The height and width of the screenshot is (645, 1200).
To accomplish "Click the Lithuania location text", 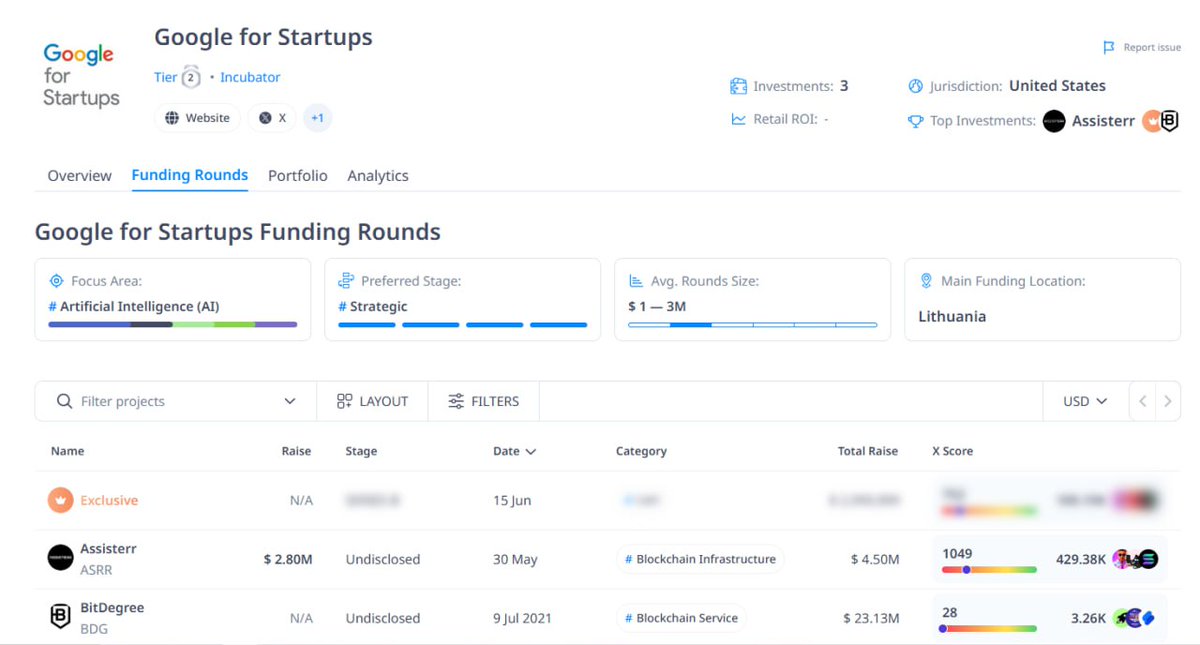I will tap(952, 316).
